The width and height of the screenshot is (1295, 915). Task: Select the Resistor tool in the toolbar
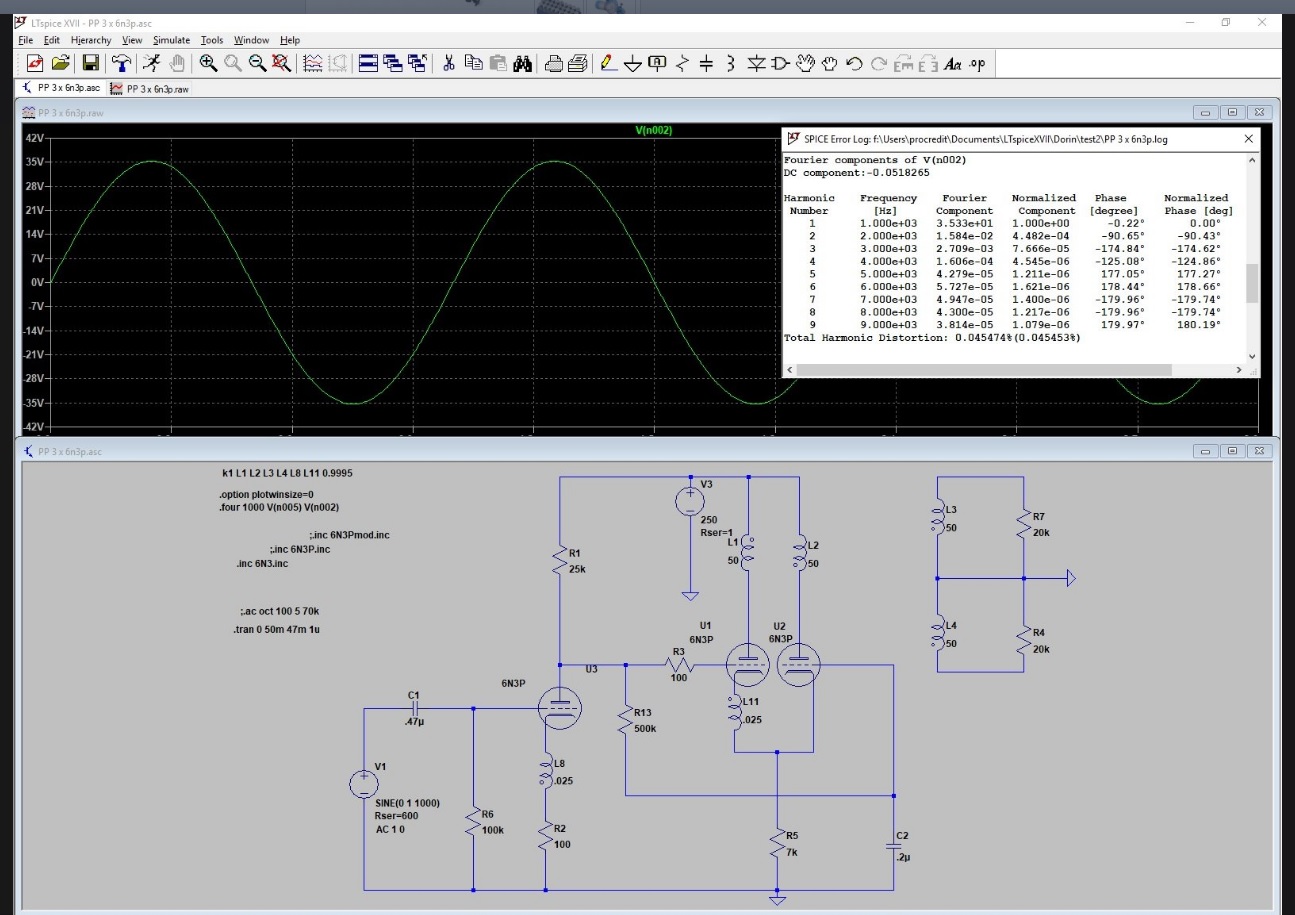click(683, 64)
